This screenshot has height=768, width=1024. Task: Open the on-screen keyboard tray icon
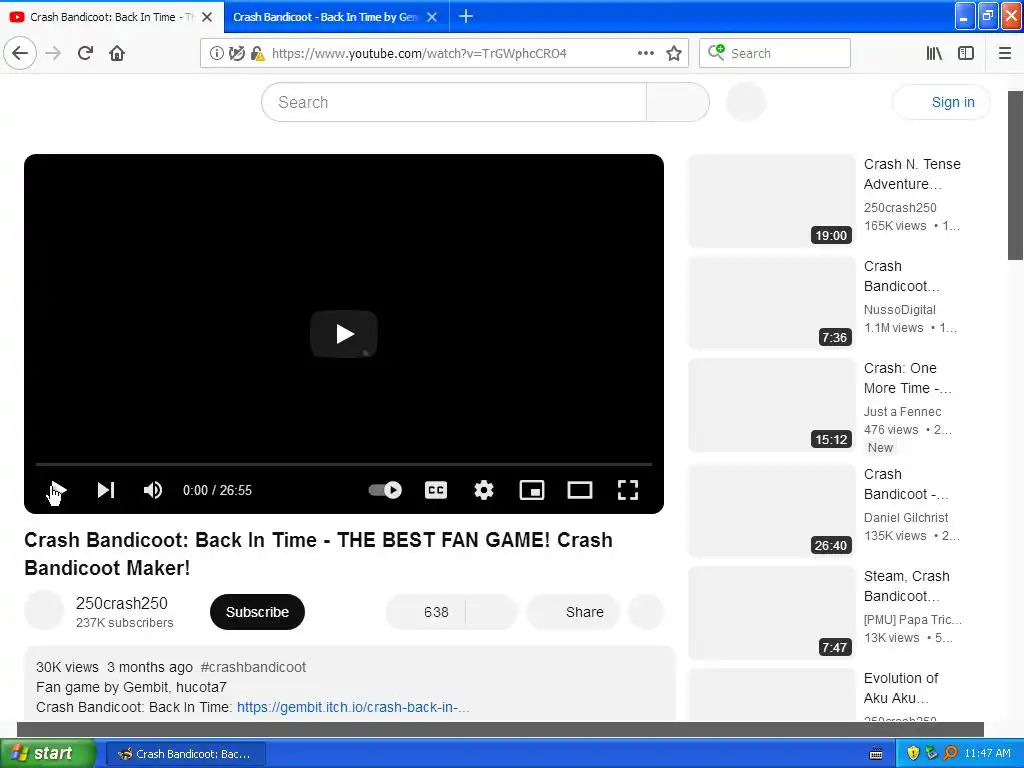876,754
